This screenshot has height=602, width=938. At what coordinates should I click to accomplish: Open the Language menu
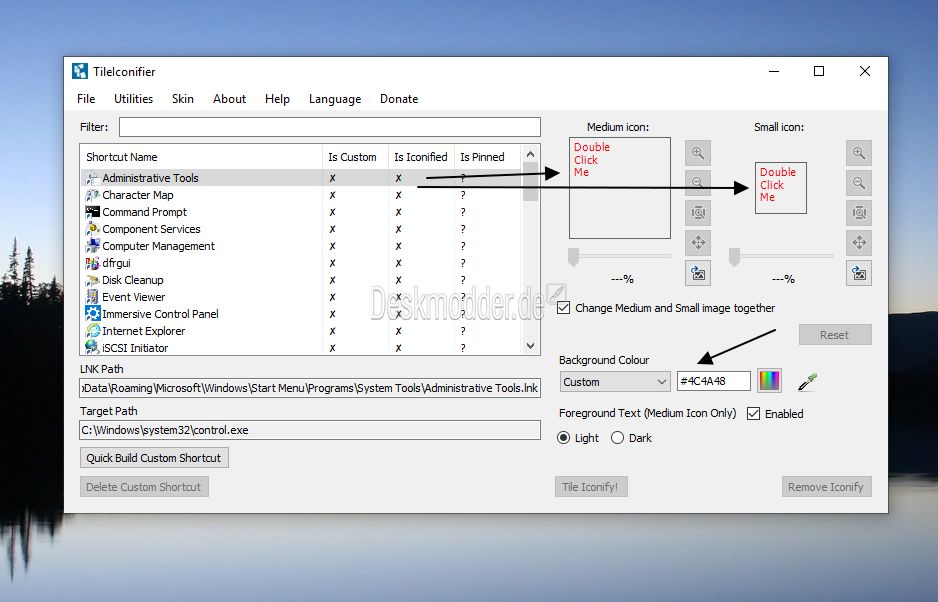pyautogui.click(x=335, y=99)
